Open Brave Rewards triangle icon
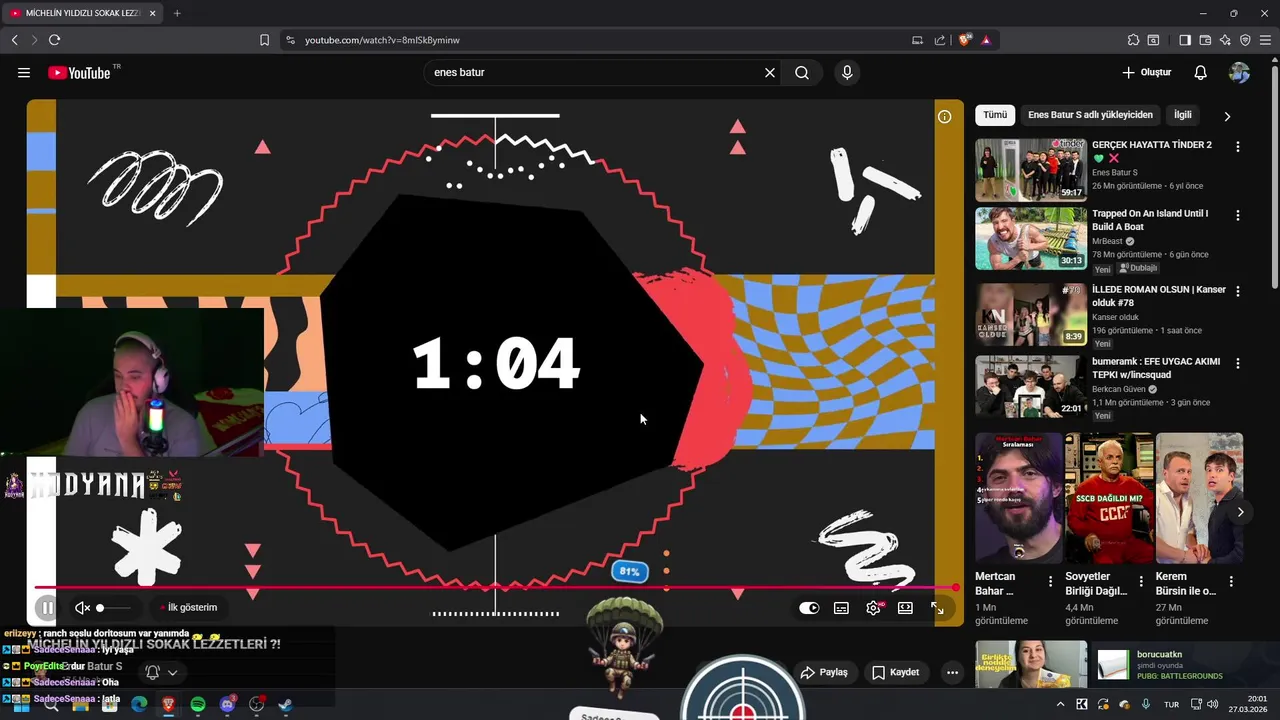Image resolution: width=1280 pixels, height=720 pixels. click(986, 40)
